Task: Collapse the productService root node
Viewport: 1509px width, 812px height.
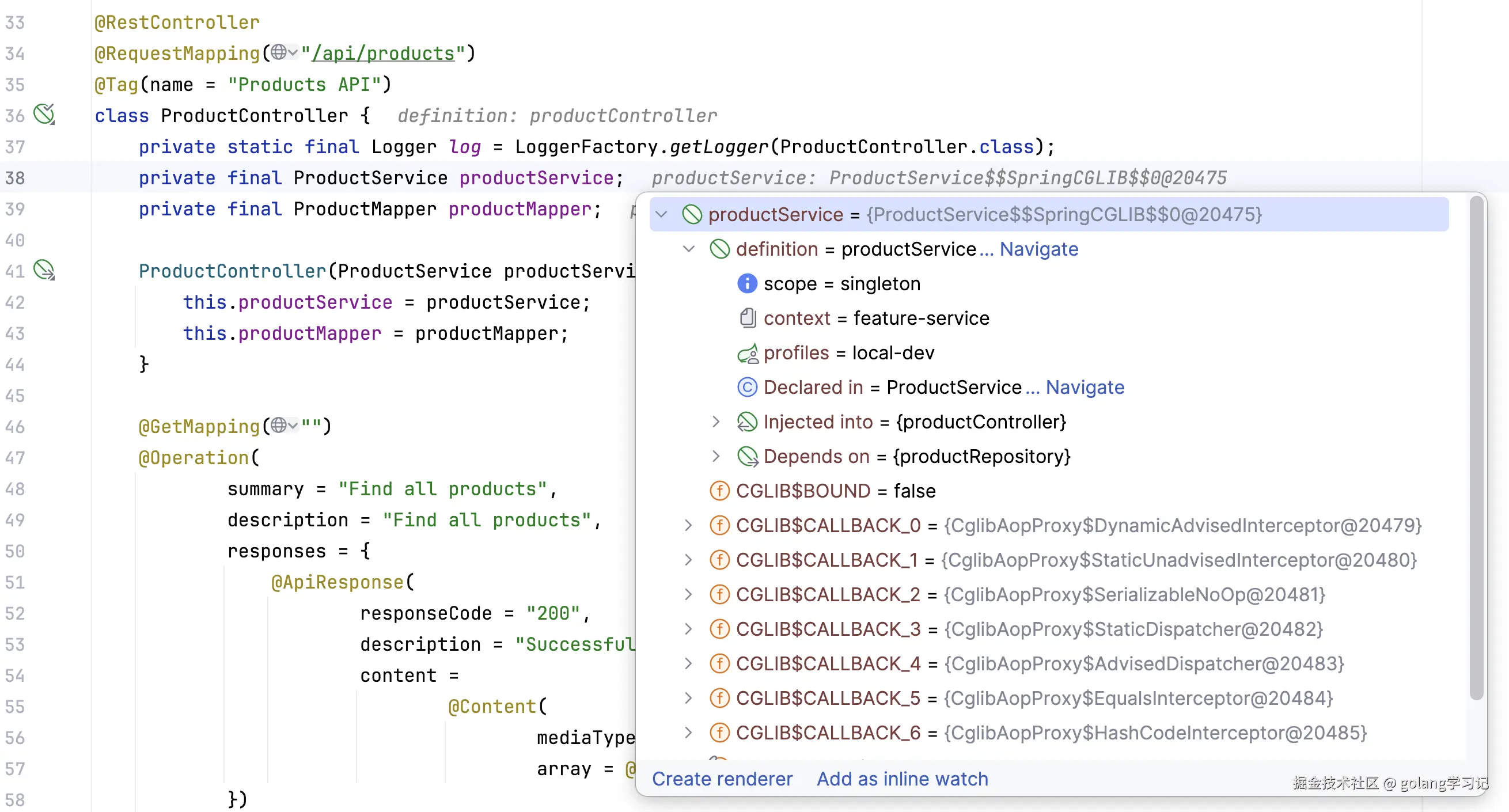Action: (x=661, y=214)
